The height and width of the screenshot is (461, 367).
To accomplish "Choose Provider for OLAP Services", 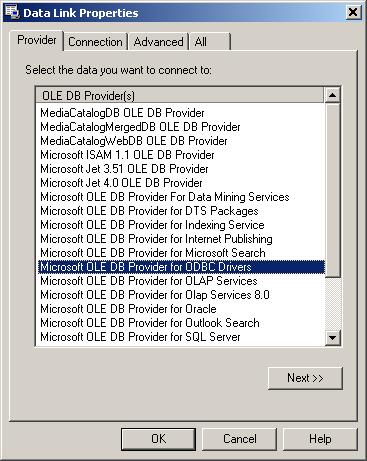I will click(181, 281).
